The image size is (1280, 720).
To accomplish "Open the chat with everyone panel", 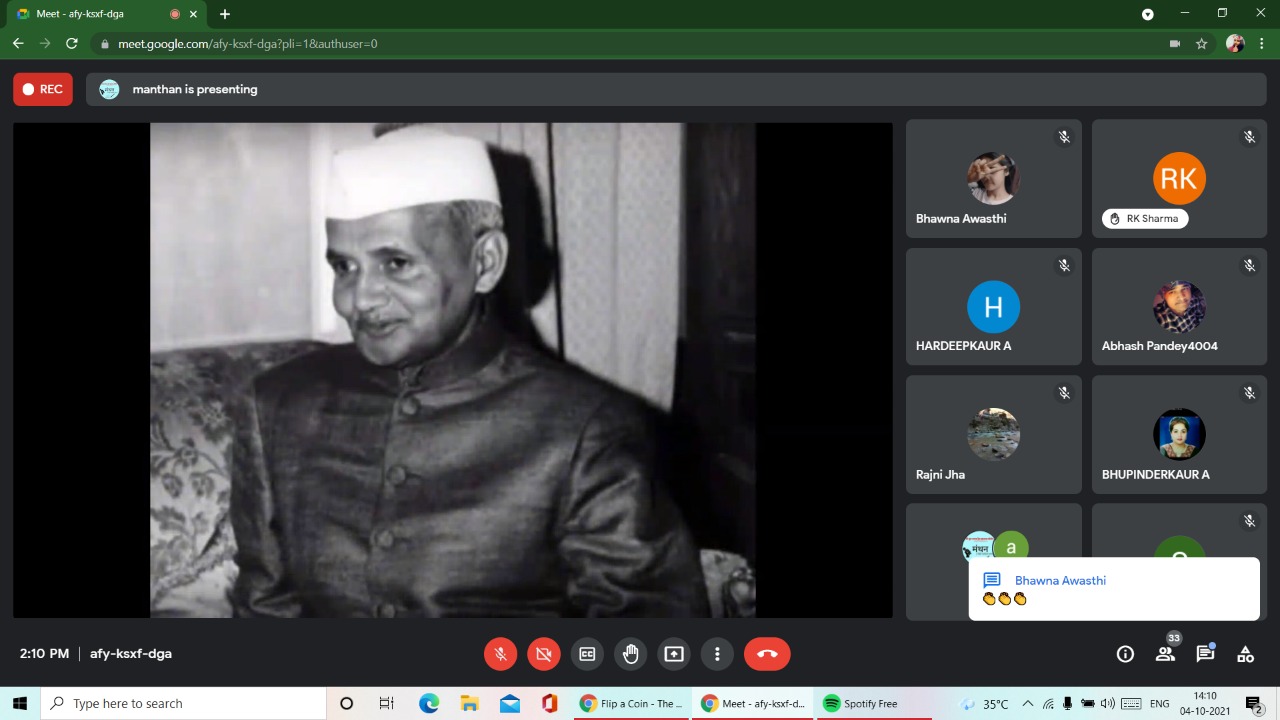I will [1205, 654].
